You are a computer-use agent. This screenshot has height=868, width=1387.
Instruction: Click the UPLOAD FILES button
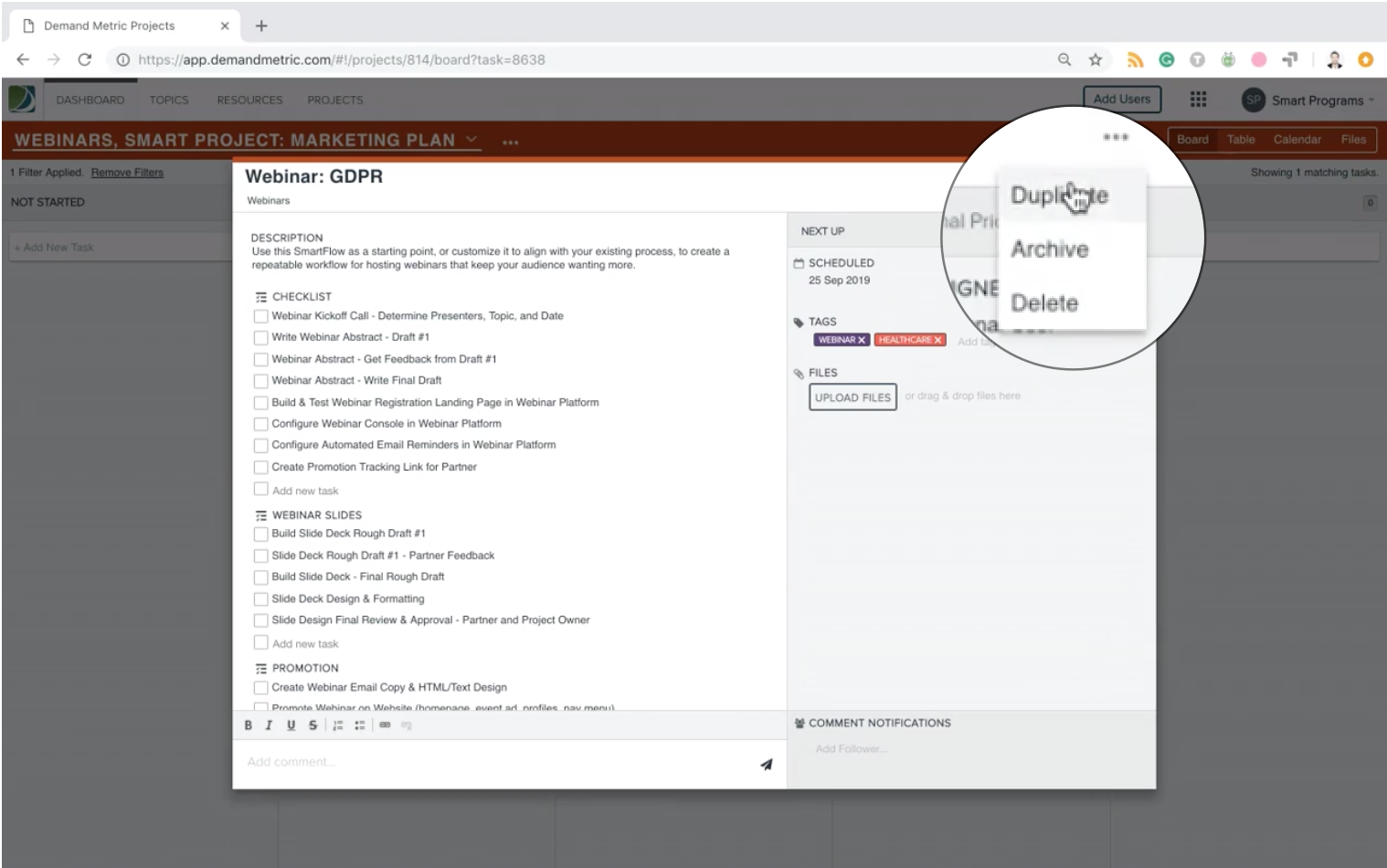tap(852, 397)
